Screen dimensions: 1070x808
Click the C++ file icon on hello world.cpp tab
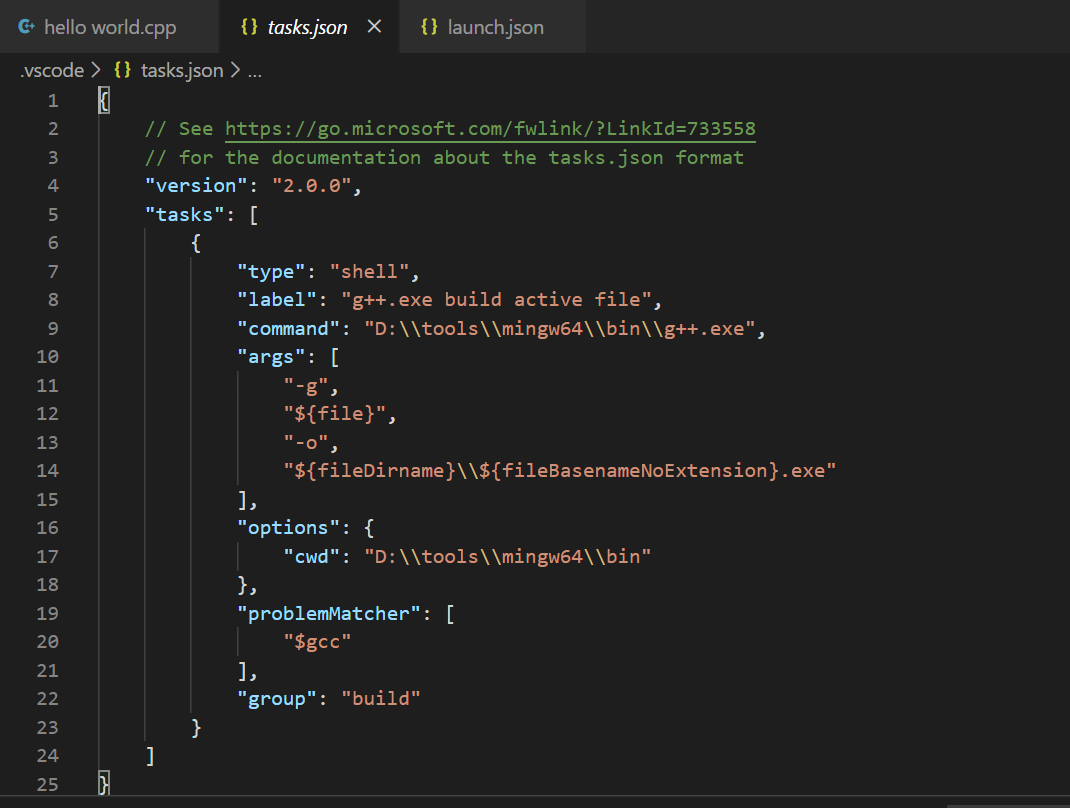(27, 27)
